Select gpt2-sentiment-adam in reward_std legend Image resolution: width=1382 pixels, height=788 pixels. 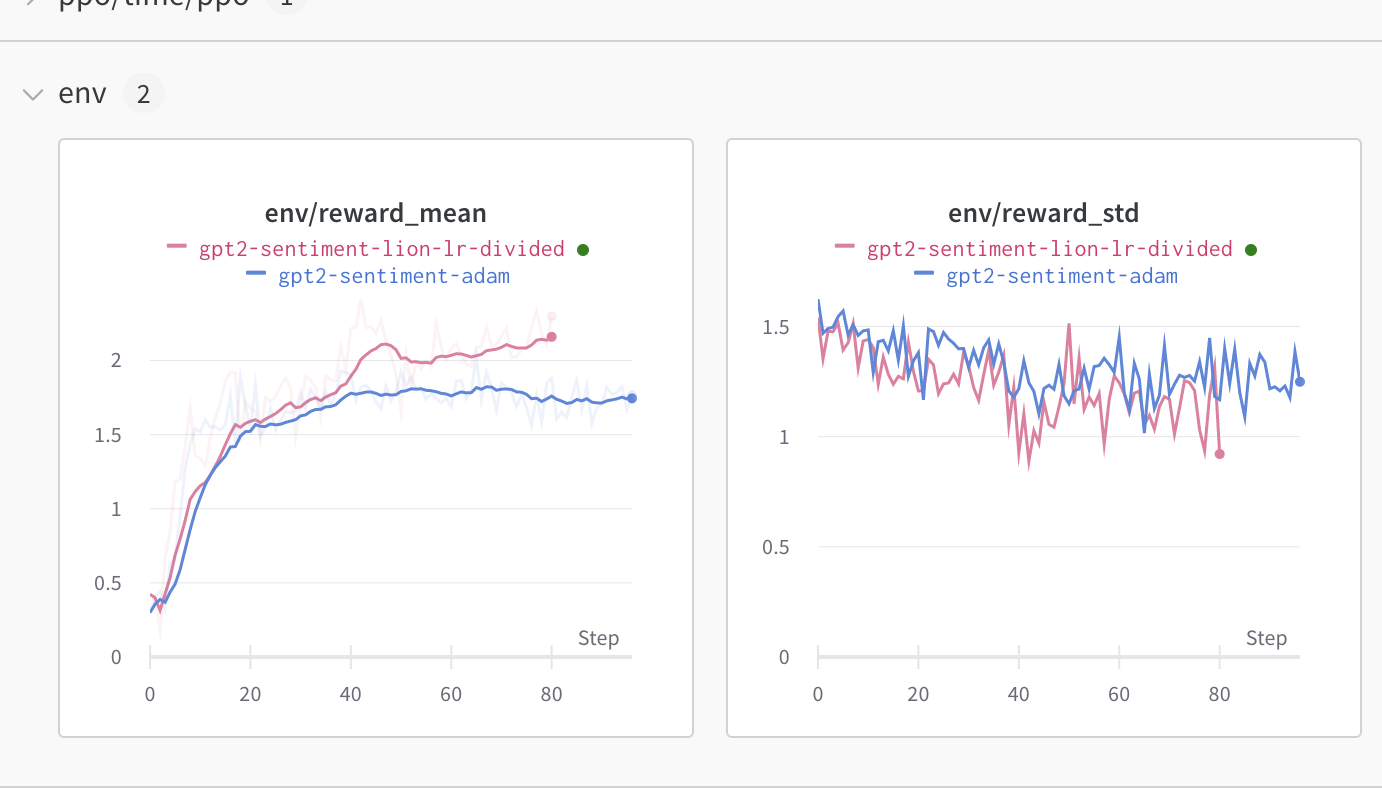(x=1062, y=276)
